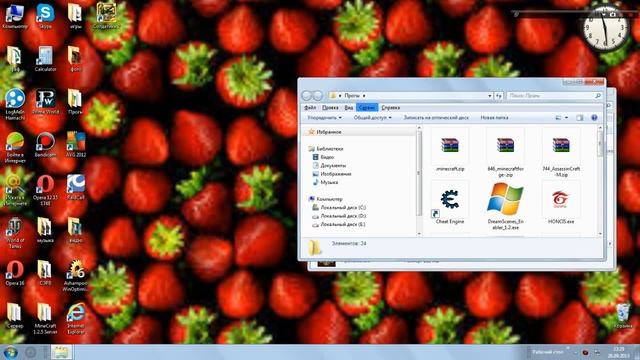This screenshot has height=360, width=640.
Task: Open the Ashampoo WinOptimizer shortcut
Action: point(76,276)
